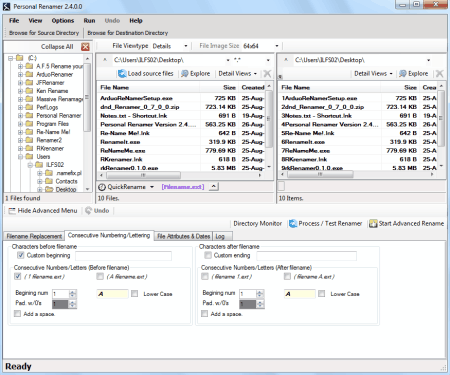Open the destination path dropdown arrow
The image size is (450, 375).
428,60
